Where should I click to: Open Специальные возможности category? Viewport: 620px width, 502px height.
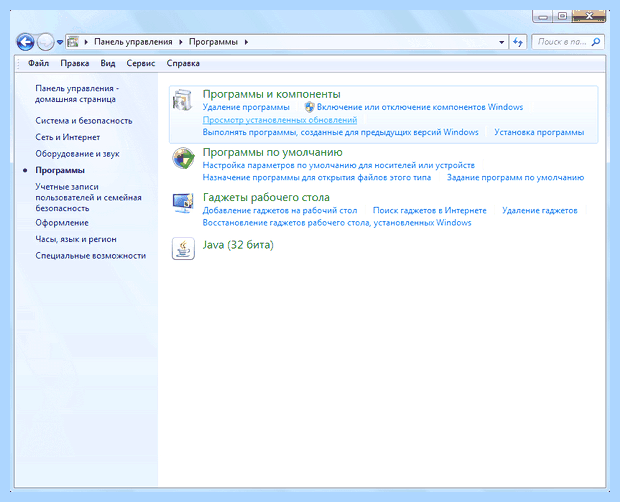[x=91, y=256]
